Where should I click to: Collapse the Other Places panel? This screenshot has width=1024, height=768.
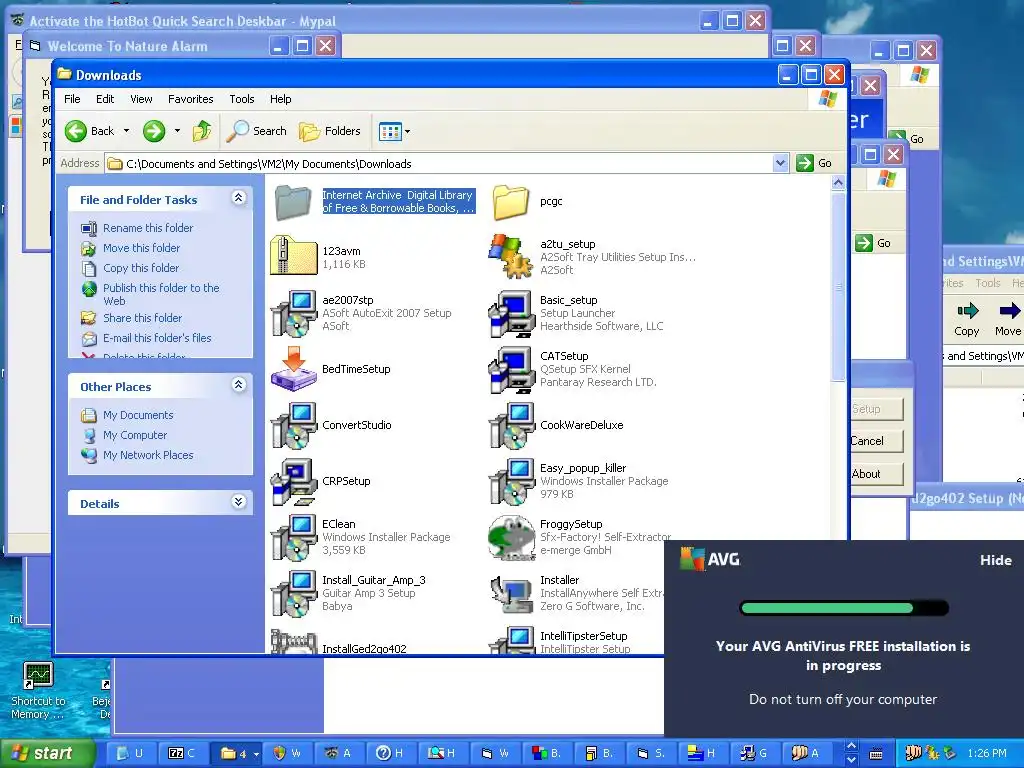tap(239, 385)
